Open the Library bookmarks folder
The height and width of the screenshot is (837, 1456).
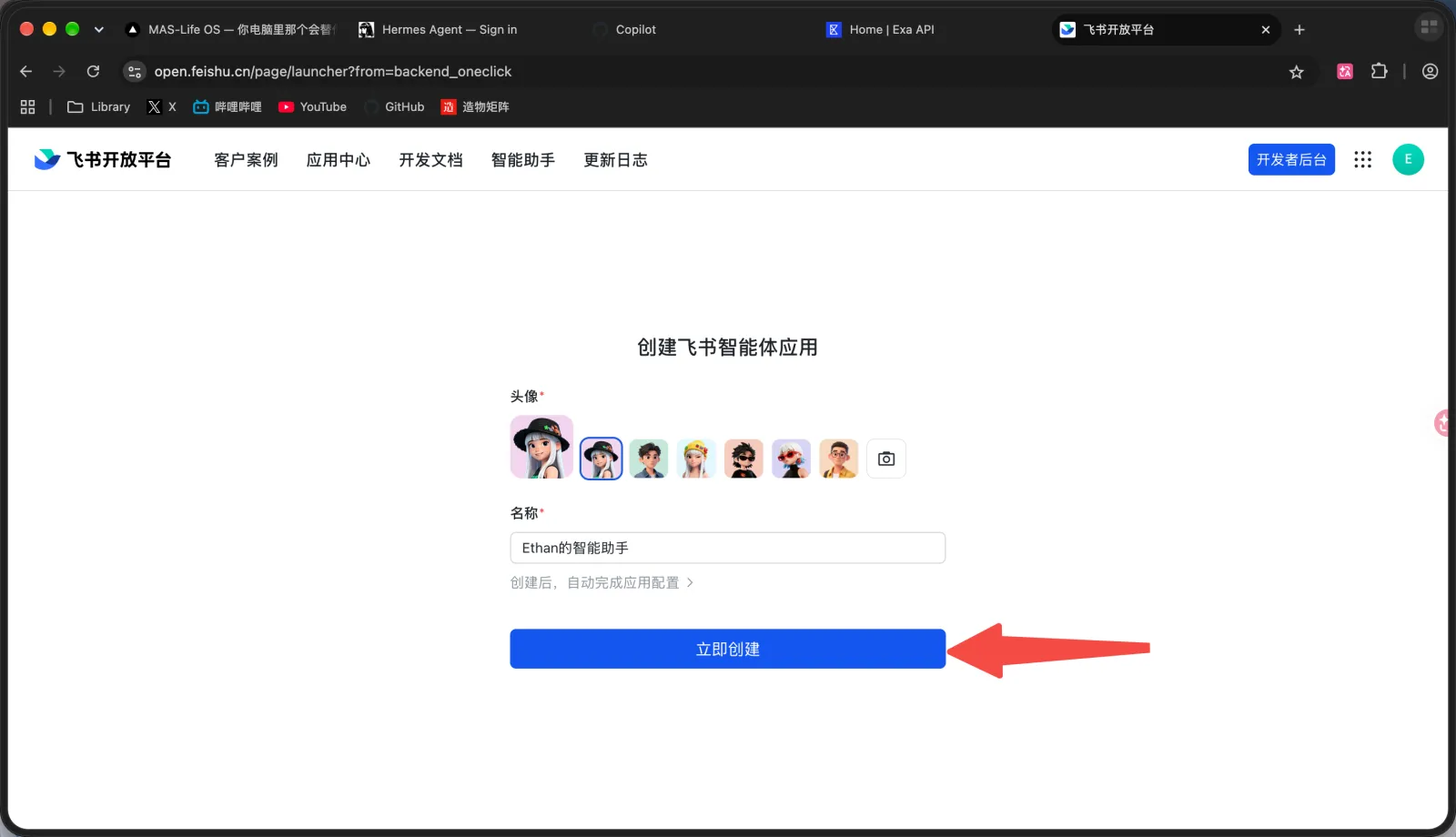pos(99,106)
